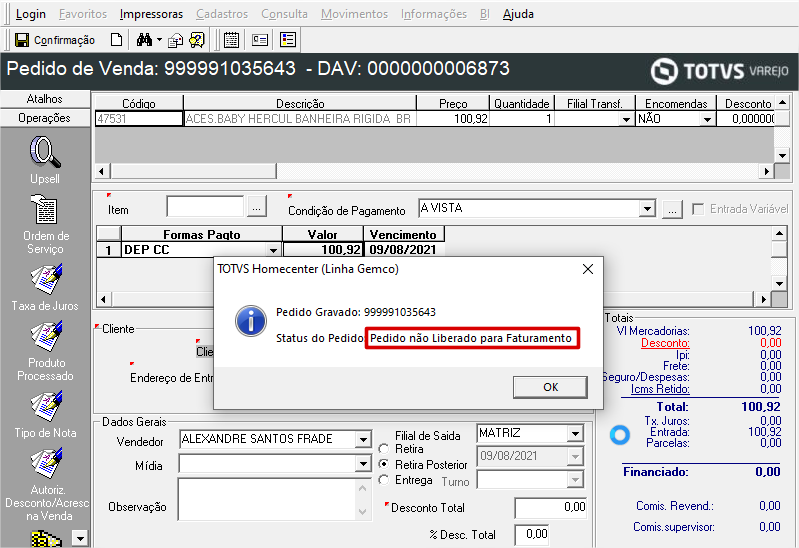Click the binoculars search icon
The width and height of the screenshot is (799, 548).
click(x=144, y=40)
